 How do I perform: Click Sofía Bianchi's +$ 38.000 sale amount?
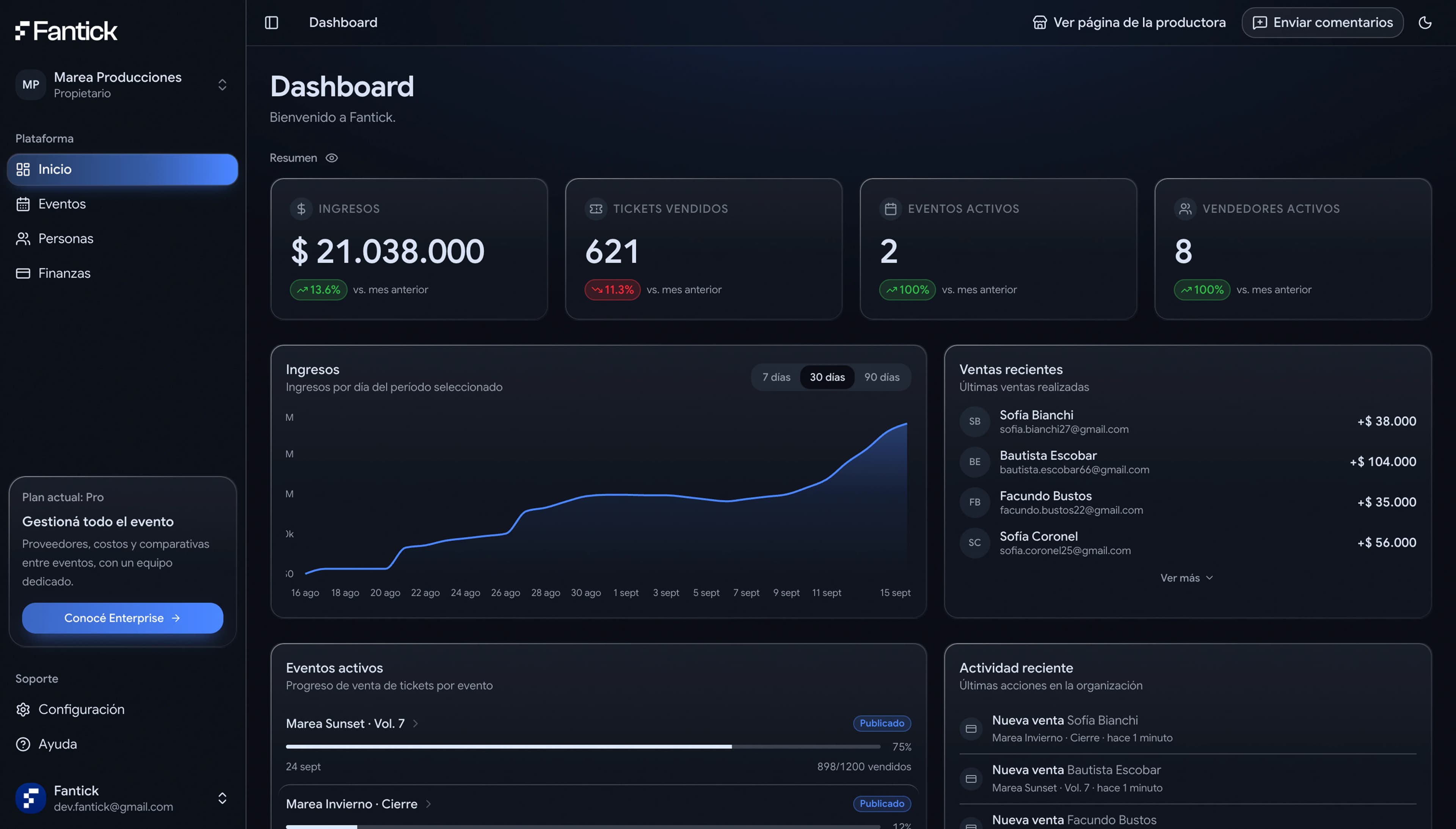pyautogui.click(x=1387, y=422)
